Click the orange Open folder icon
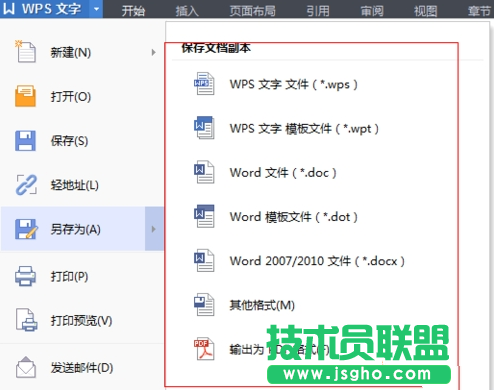The image size is (494, 390). 25,96
